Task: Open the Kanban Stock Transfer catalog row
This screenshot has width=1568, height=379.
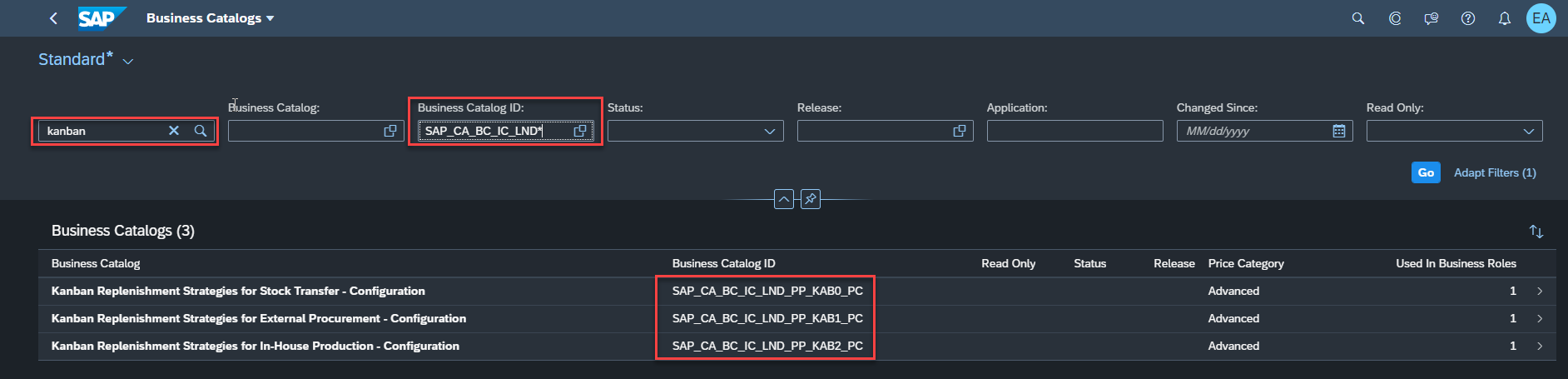Action: pyautogui.click(x=796, y=291)
